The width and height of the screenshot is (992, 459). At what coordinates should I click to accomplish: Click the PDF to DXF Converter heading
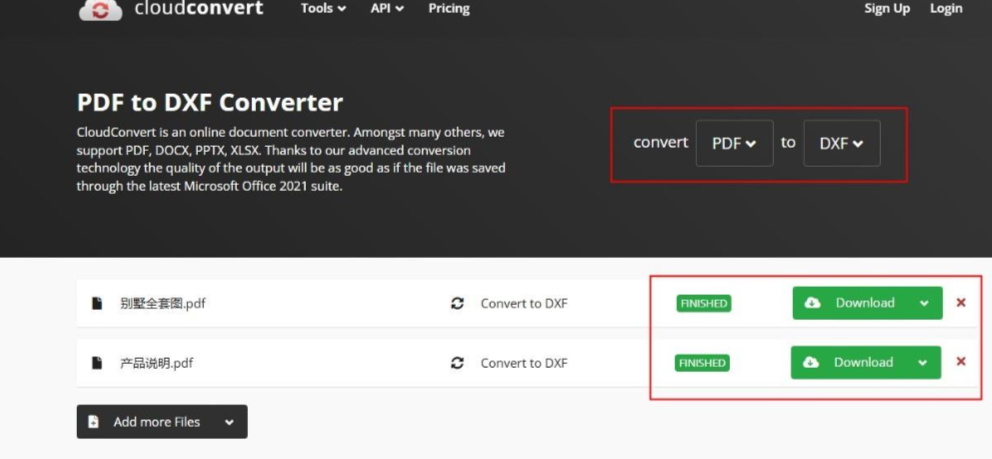(209, 102)
